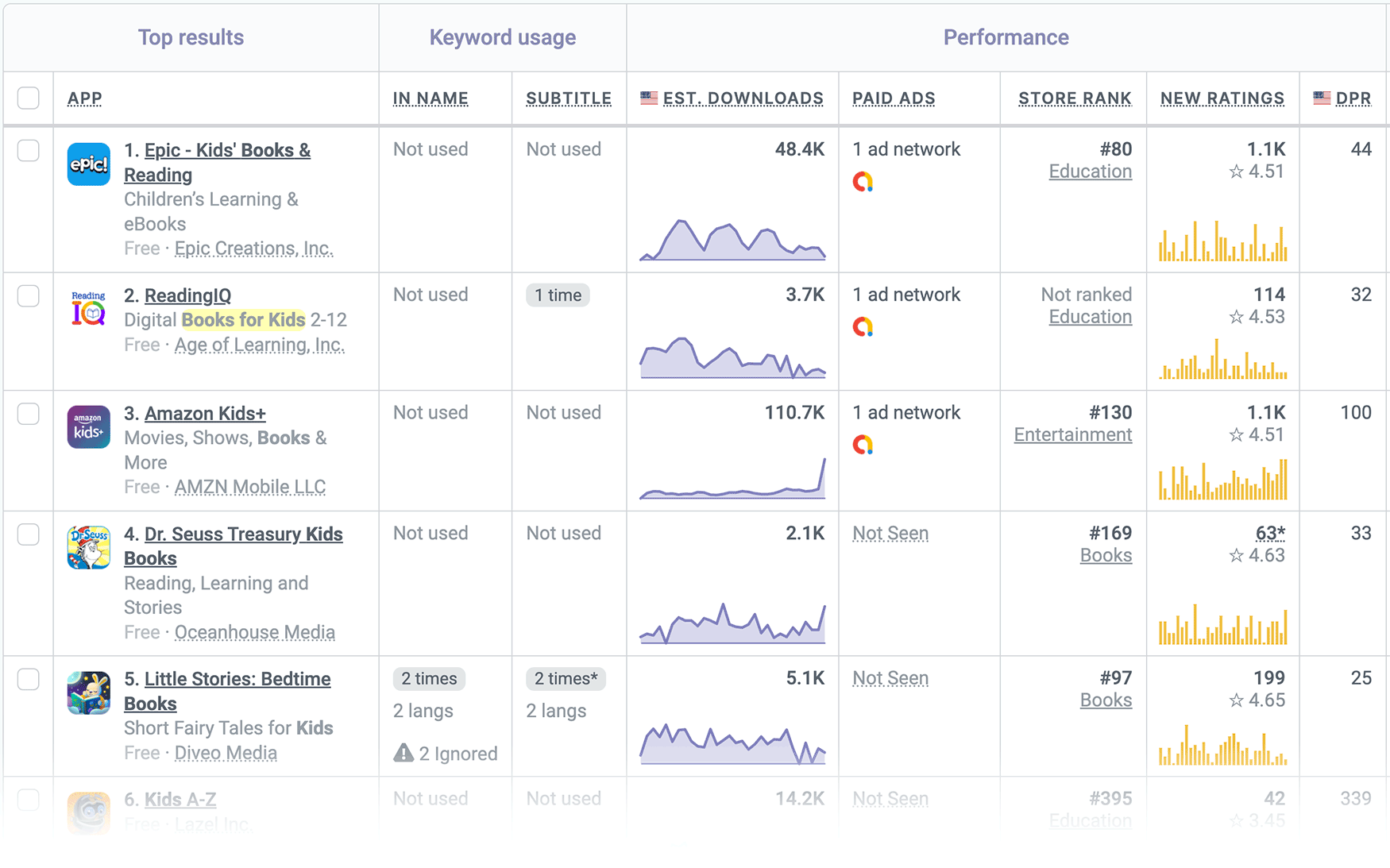The height and width of the screenshot is (868, 1390).
Task: Click 110.7K downloads for Amazon Kids+
Action: click(794, 413)
